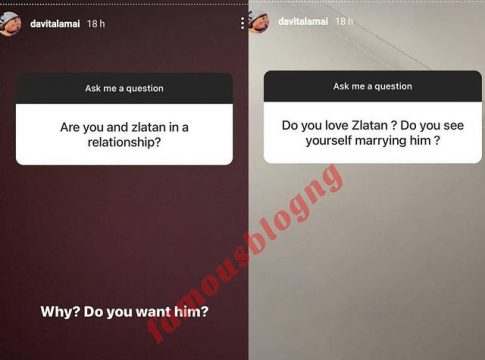Image resolution: width=485 pixels, height=360 pixels.
Task: Select the 'Are you and zlatan' question box
Action: (x=124, y=134)
